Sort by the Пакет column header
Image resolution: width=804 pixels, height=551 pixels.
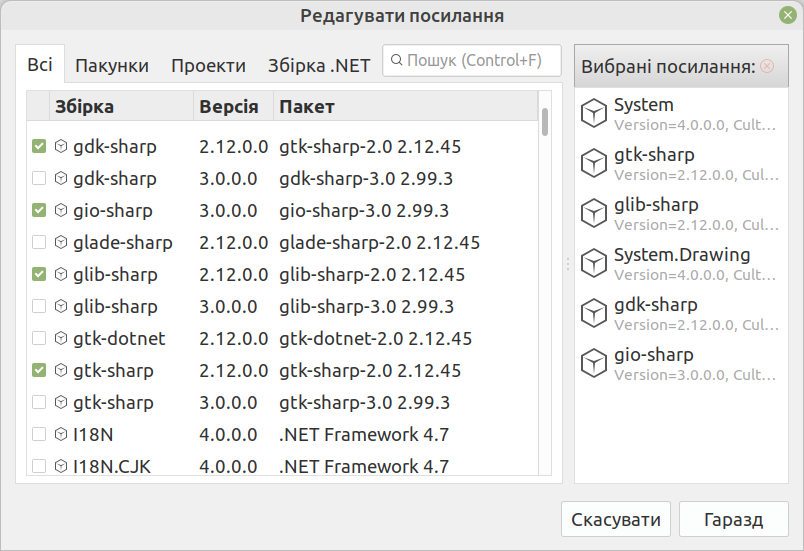click(x=406, y=107)
